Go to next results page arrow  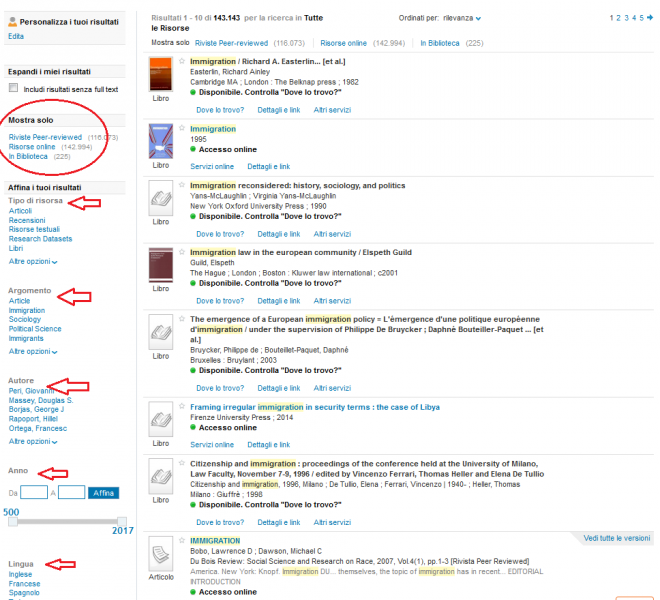click(650, 18)
